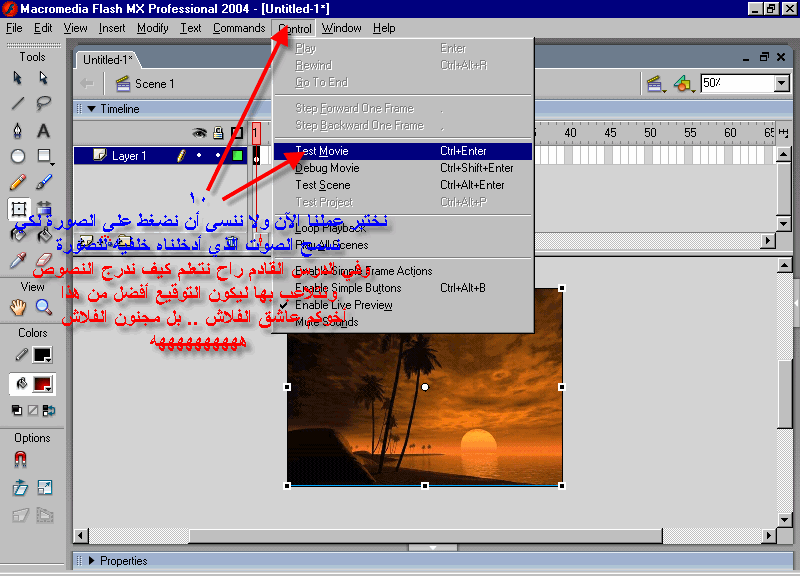This screenshot has height=576, width=800.
Task: Collapse the Timeline panel triangle
Action: (92, 109)
